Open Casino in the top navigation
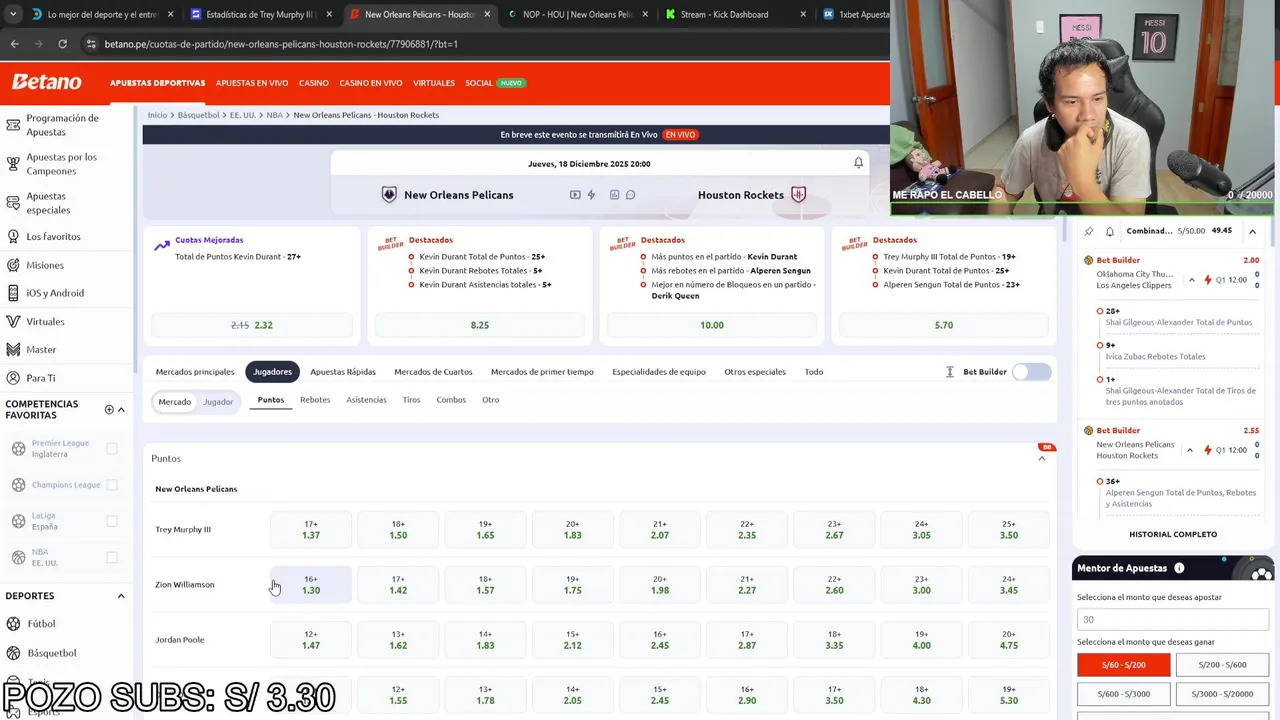 (314, 83)
